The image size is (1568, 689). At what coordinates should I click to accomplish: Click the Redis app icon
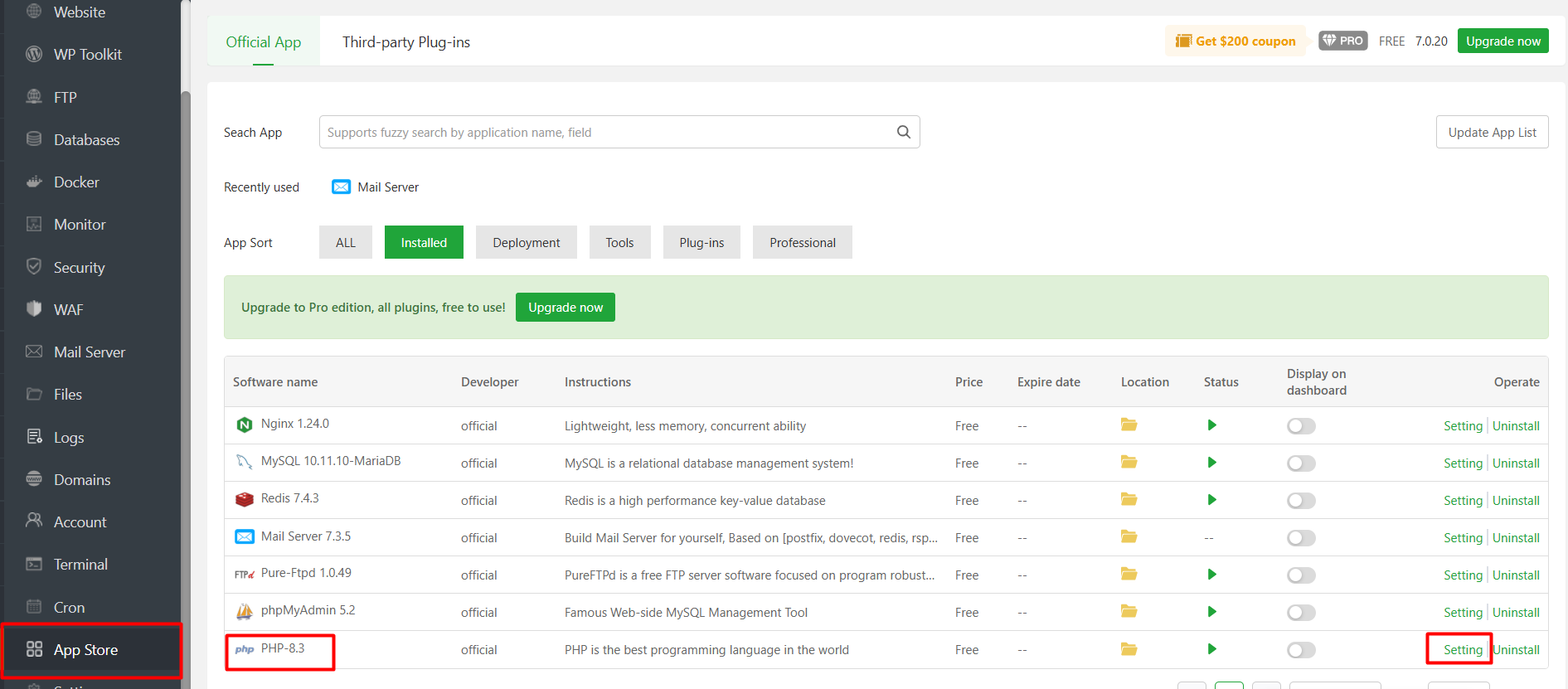click(244, 499)
